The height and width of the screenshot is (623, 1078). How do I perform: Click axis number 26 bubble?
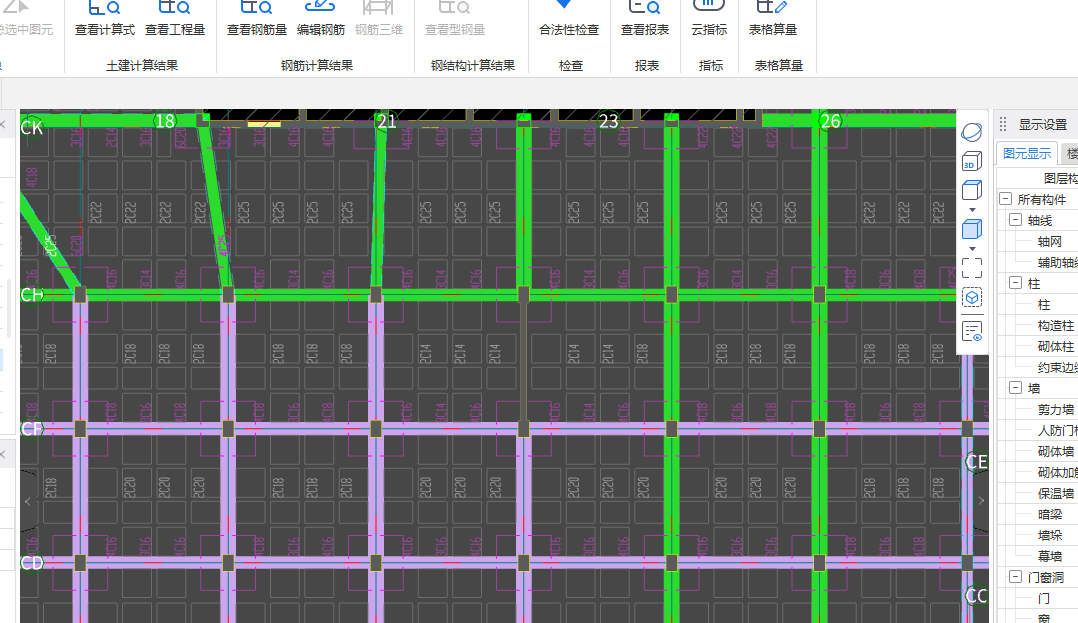pos(830,122)
